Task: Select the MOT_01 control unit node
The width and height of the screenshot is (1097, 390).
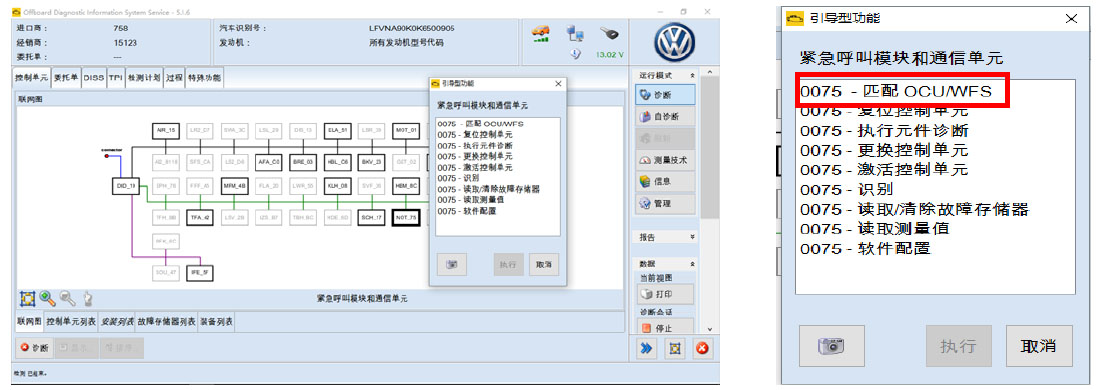Action: click(x=406, y=130)
